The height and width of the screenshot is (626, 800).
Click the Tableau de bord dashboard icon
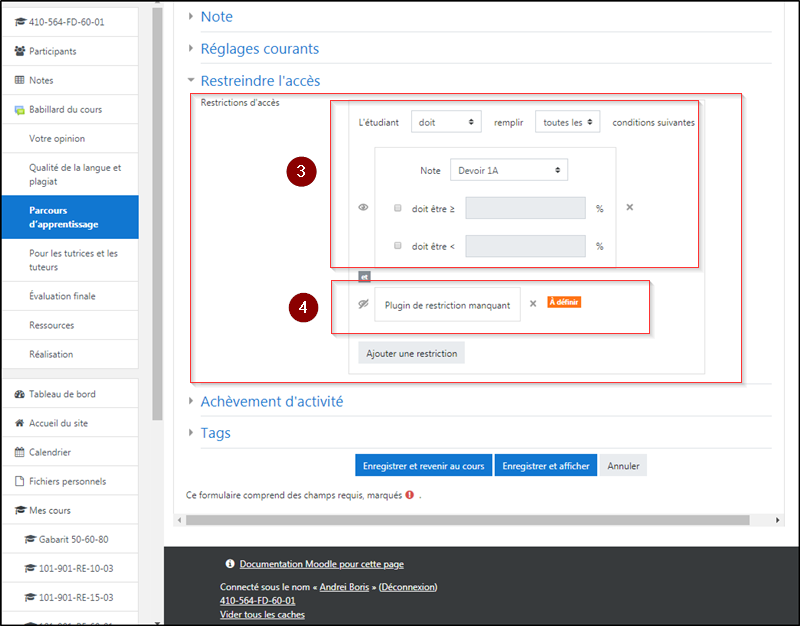pos(20,394)
